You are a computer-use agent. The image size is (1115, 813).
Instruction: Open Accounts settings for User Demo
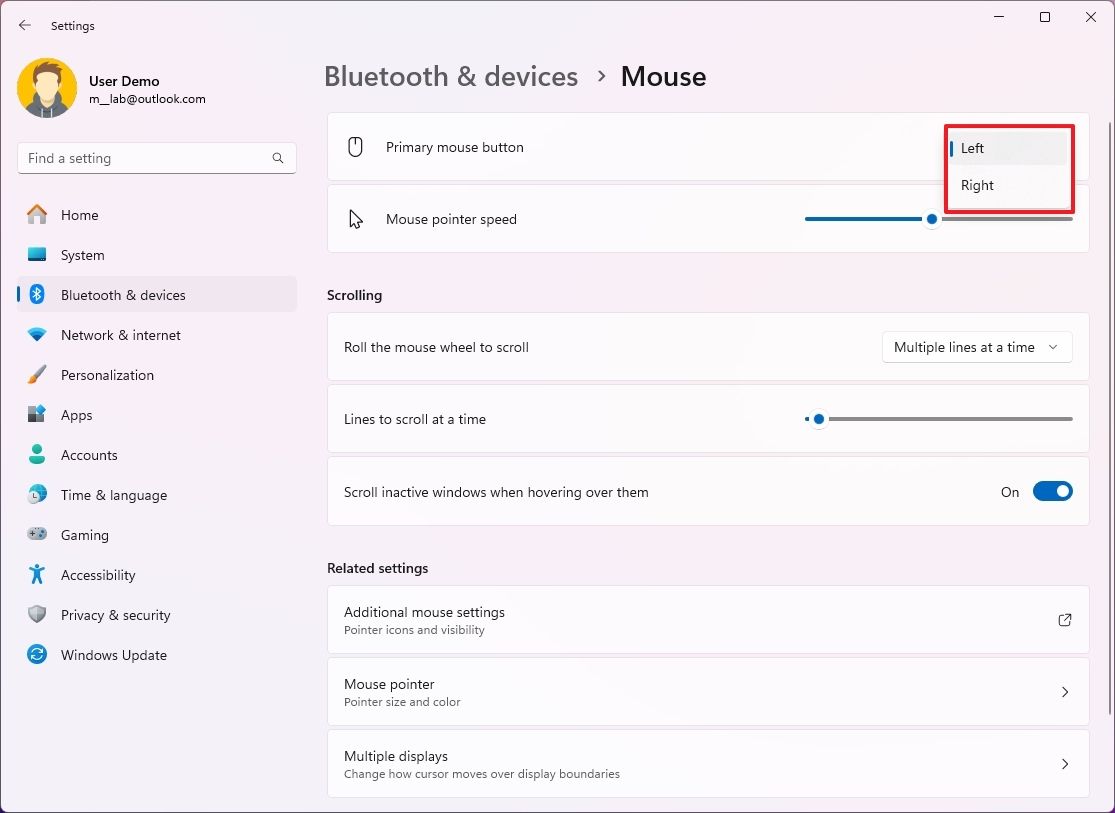click(88, 454)
